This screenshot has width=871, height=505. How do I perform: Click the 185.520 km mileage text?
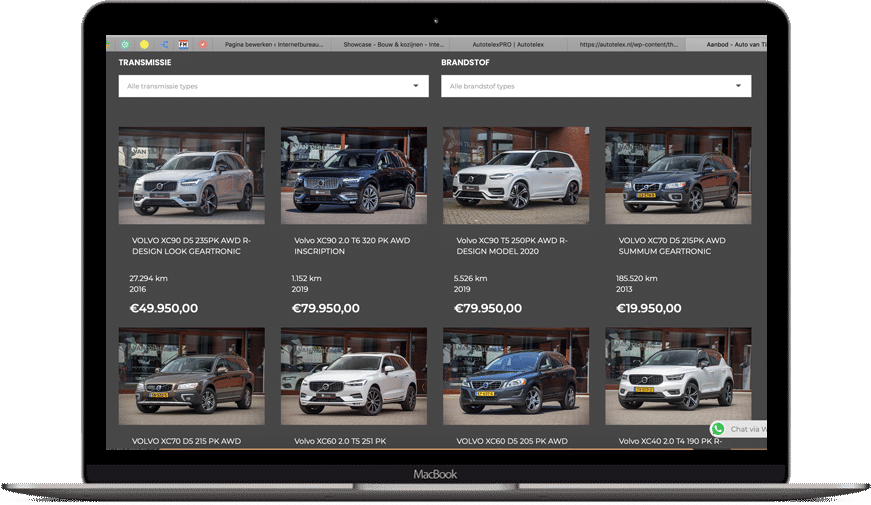coord(637,278)
